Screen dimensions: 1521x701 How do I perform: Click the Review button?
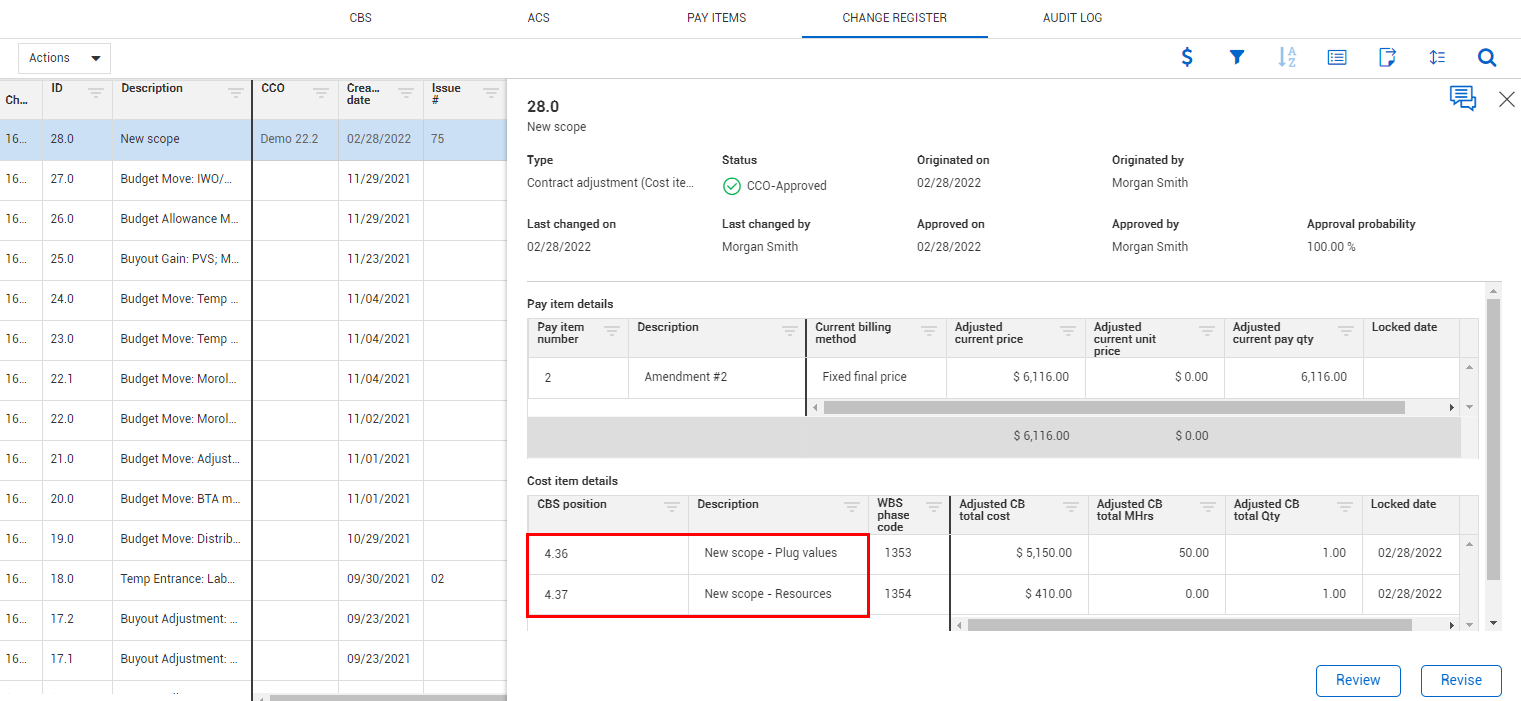pyautogui.click(x=1357, y=680)
